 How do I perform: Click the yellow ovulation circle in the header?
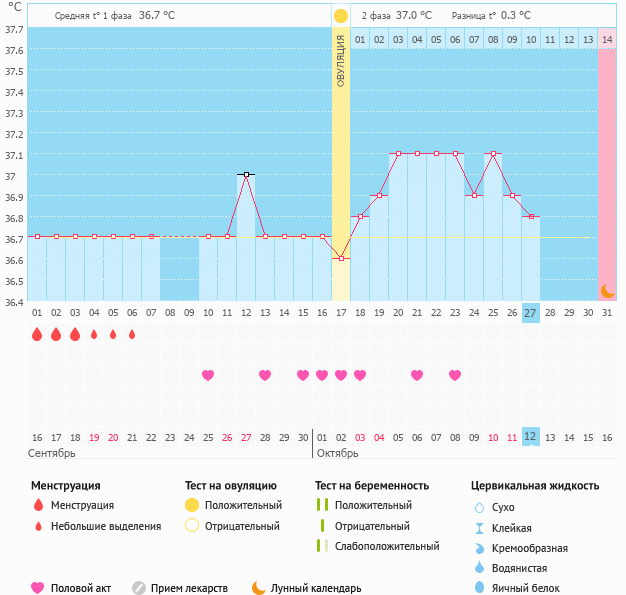coord(341,16)
